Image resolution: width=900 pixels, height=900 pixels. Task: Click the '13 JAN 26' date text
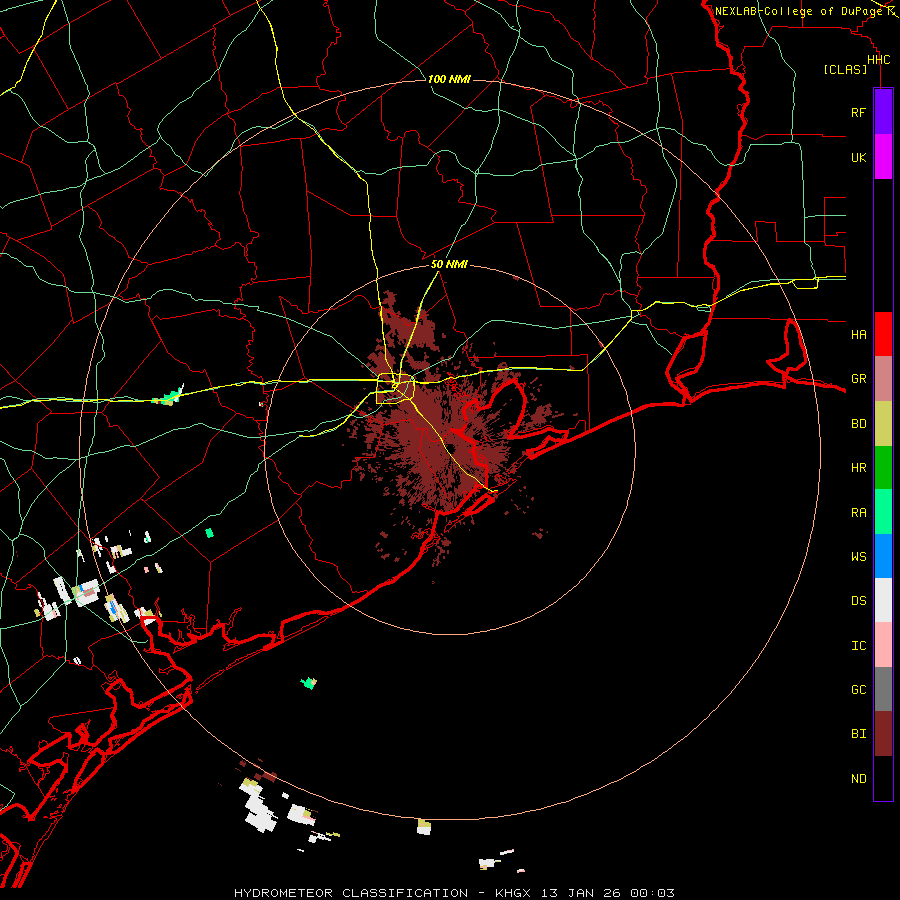(x=581, y=893)
